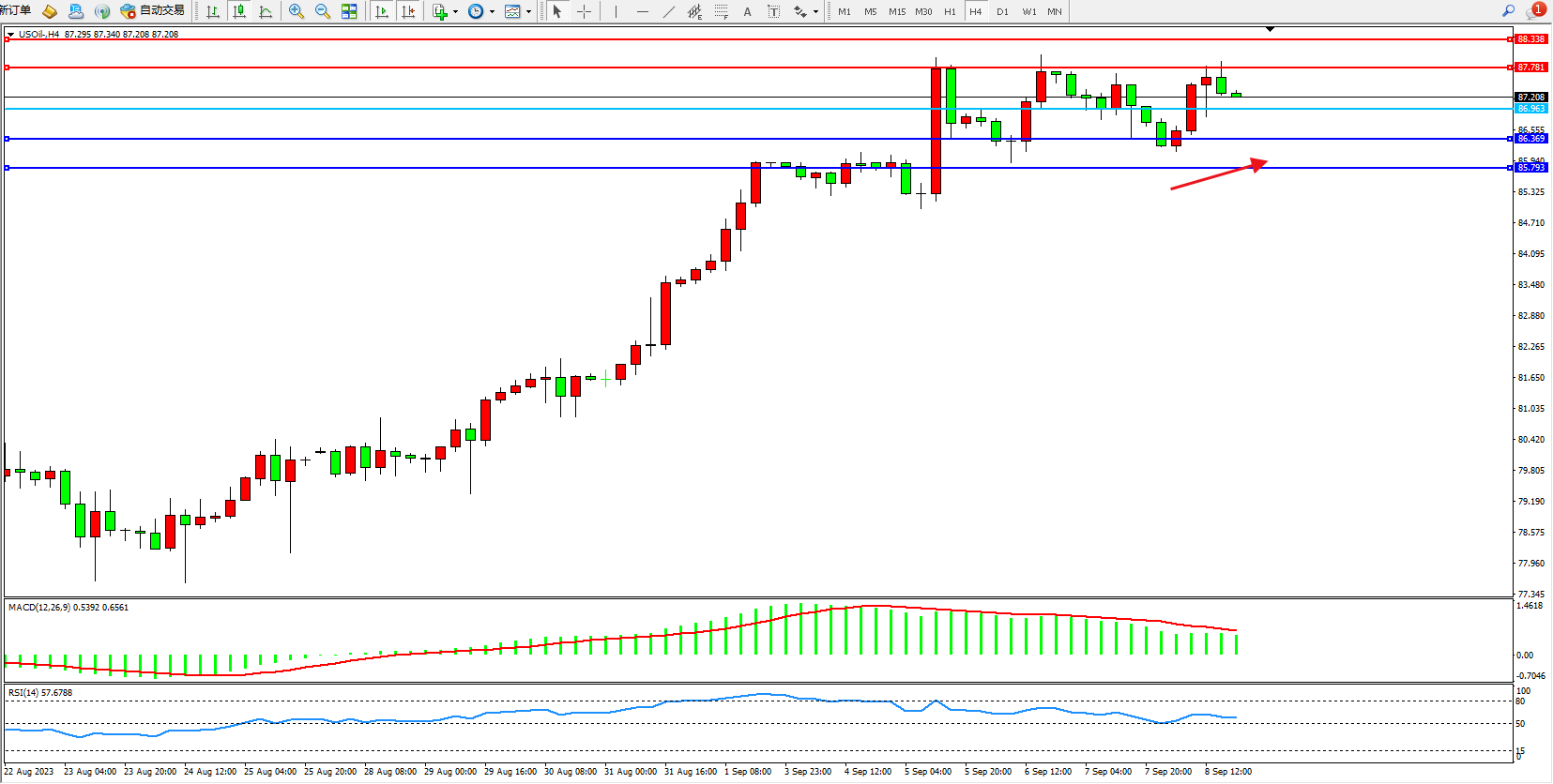Switch to the D1 timeframe

1002,11
